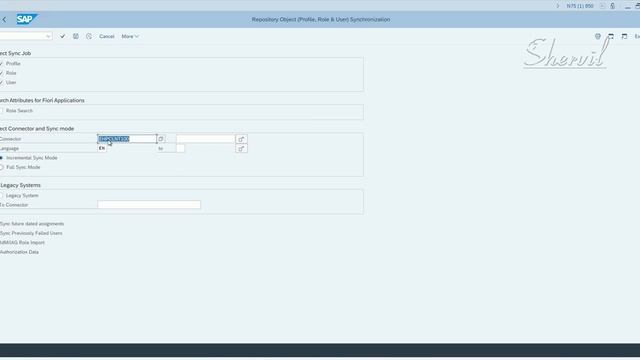
Task: Click the lock icon in title bar
Action: pyautogui.click(x=613, y=6)
